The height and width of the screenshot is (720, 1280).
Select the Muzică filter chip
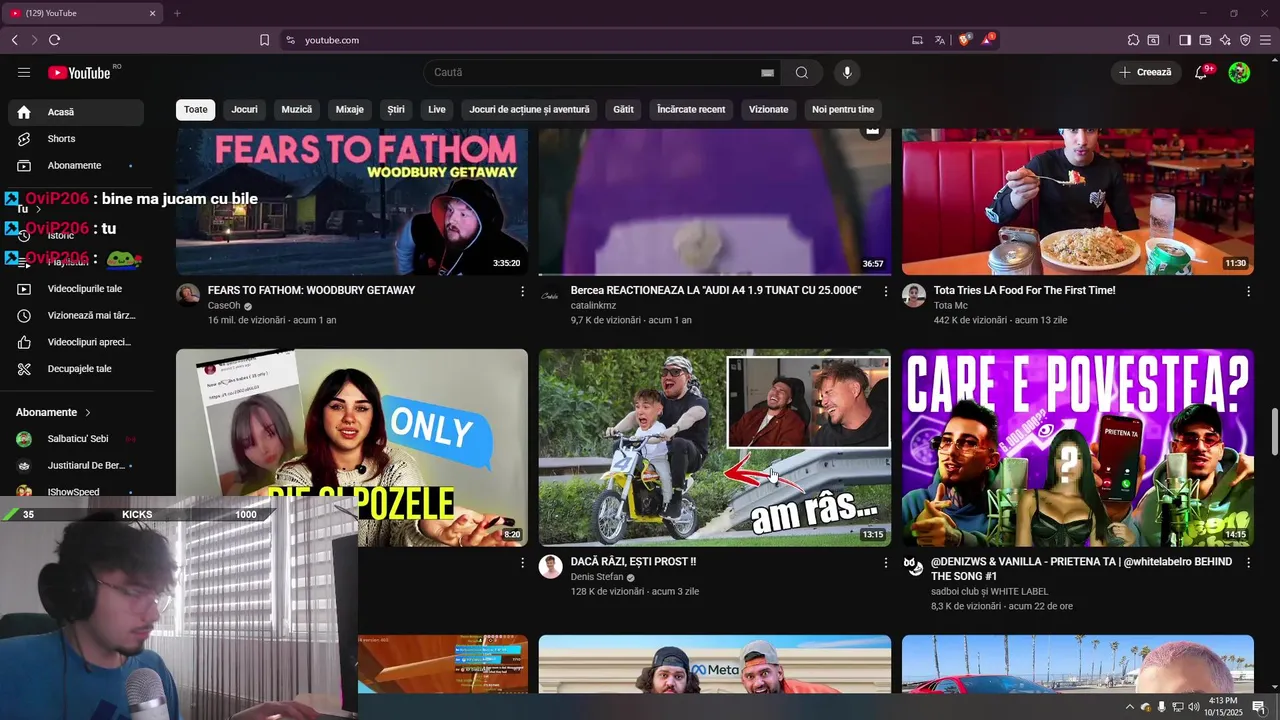297,110
